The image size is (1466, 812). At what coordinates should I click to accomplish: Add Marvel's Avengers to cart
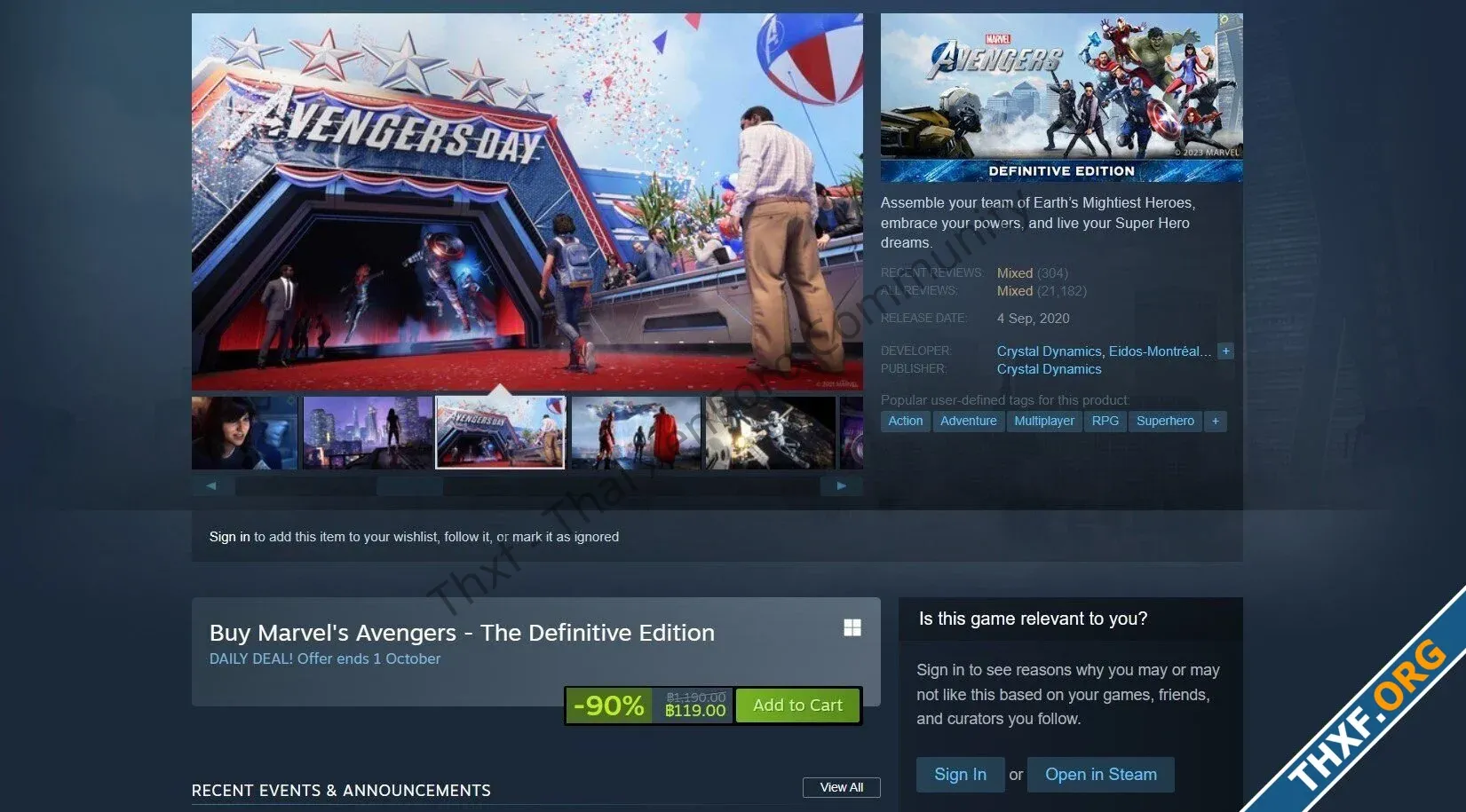click(x=797, y=706)
